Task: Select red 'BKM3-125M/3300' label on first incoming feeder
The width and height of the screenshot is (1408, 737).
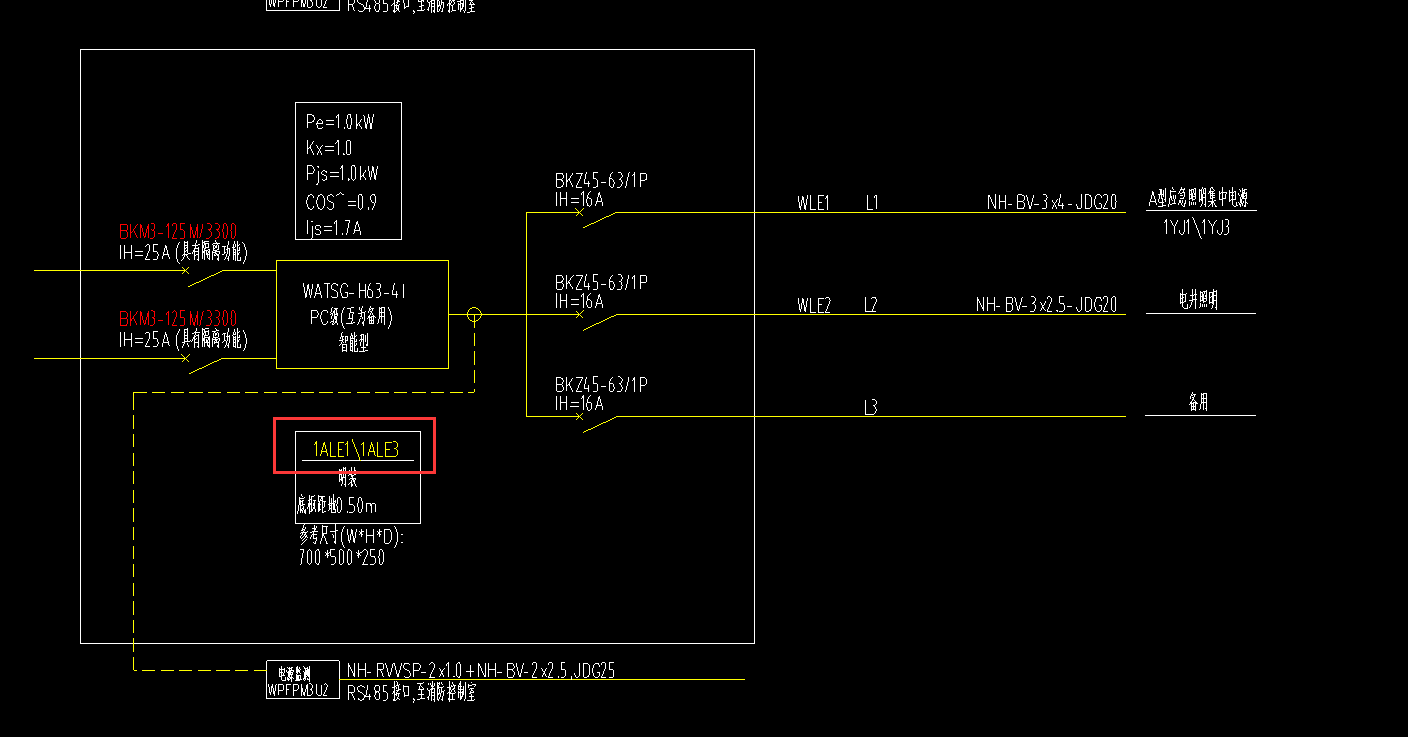Action: point(178,233)
